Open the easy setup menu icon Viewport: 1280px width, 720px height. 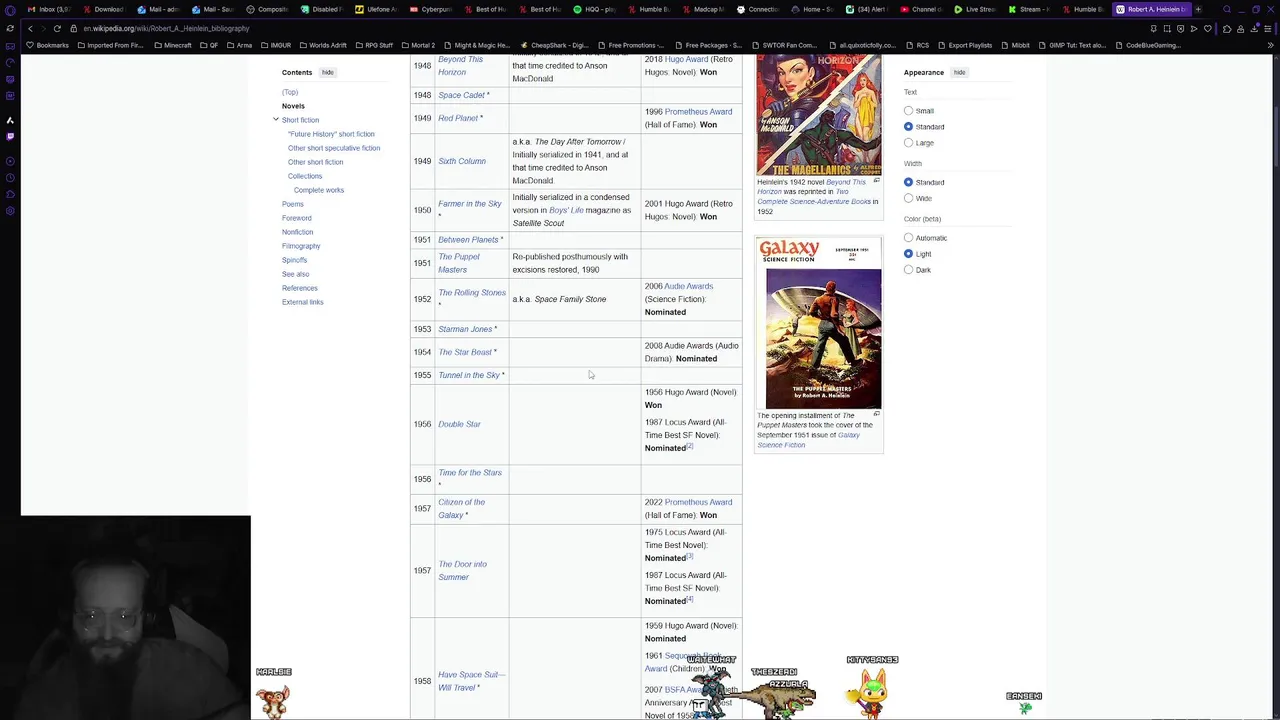1269,28
